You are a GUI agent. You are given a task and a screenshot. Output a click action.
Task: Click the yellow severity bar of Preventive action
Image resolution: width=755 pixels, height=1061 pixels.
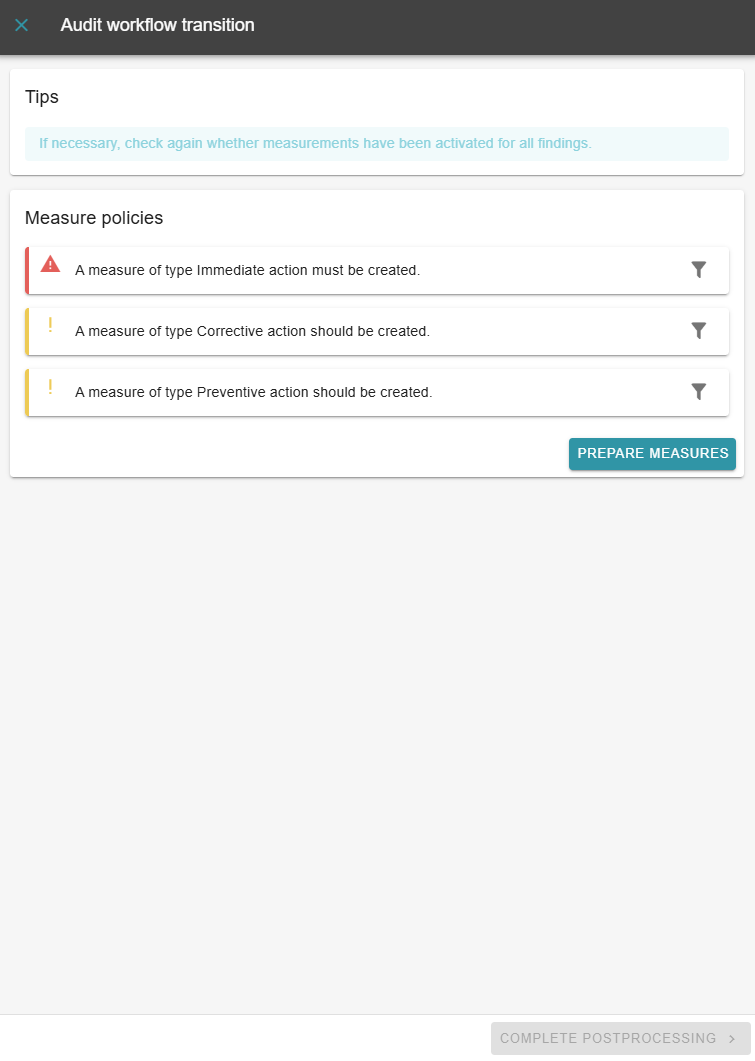click(27, 392)
